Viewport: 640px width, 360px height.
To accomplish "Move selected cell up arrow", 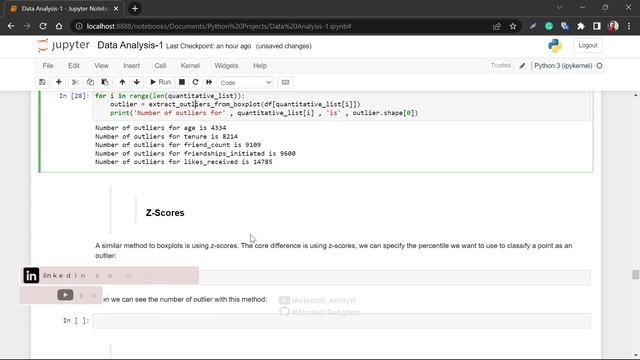I will (x=122, y=82).
